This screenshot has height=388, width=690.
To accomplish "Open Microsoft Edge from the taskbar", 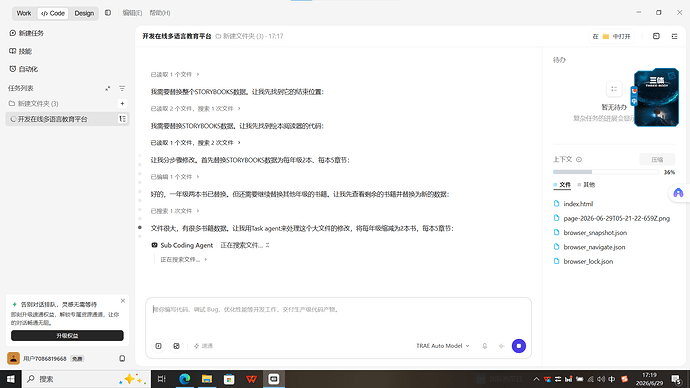I will pyautogui.click(x=184, y=379).
